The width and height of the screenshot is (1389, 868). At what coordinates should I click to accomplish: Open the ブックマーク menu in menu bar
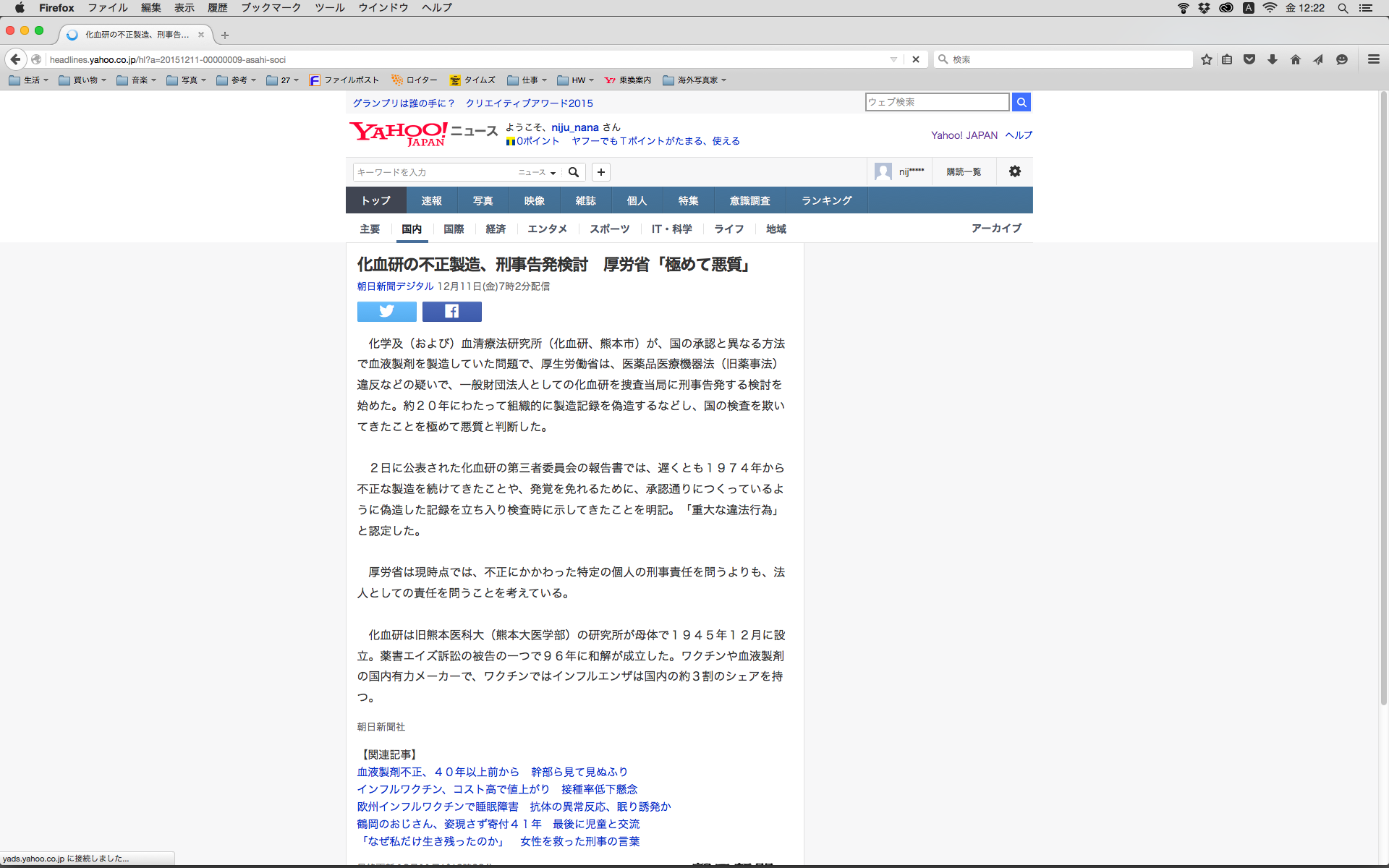click(271, 8)
